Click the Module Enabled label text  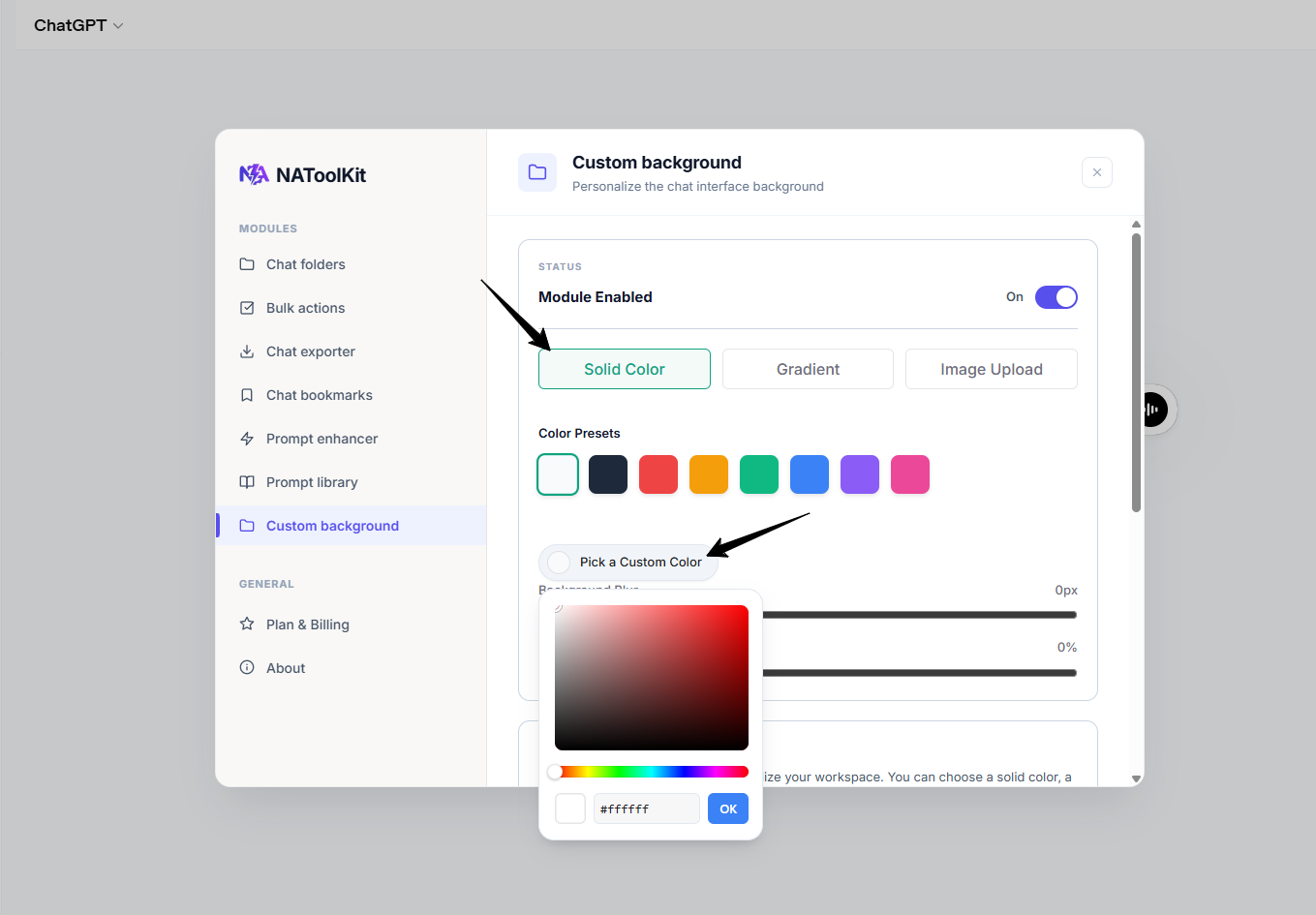pos(596,297)
